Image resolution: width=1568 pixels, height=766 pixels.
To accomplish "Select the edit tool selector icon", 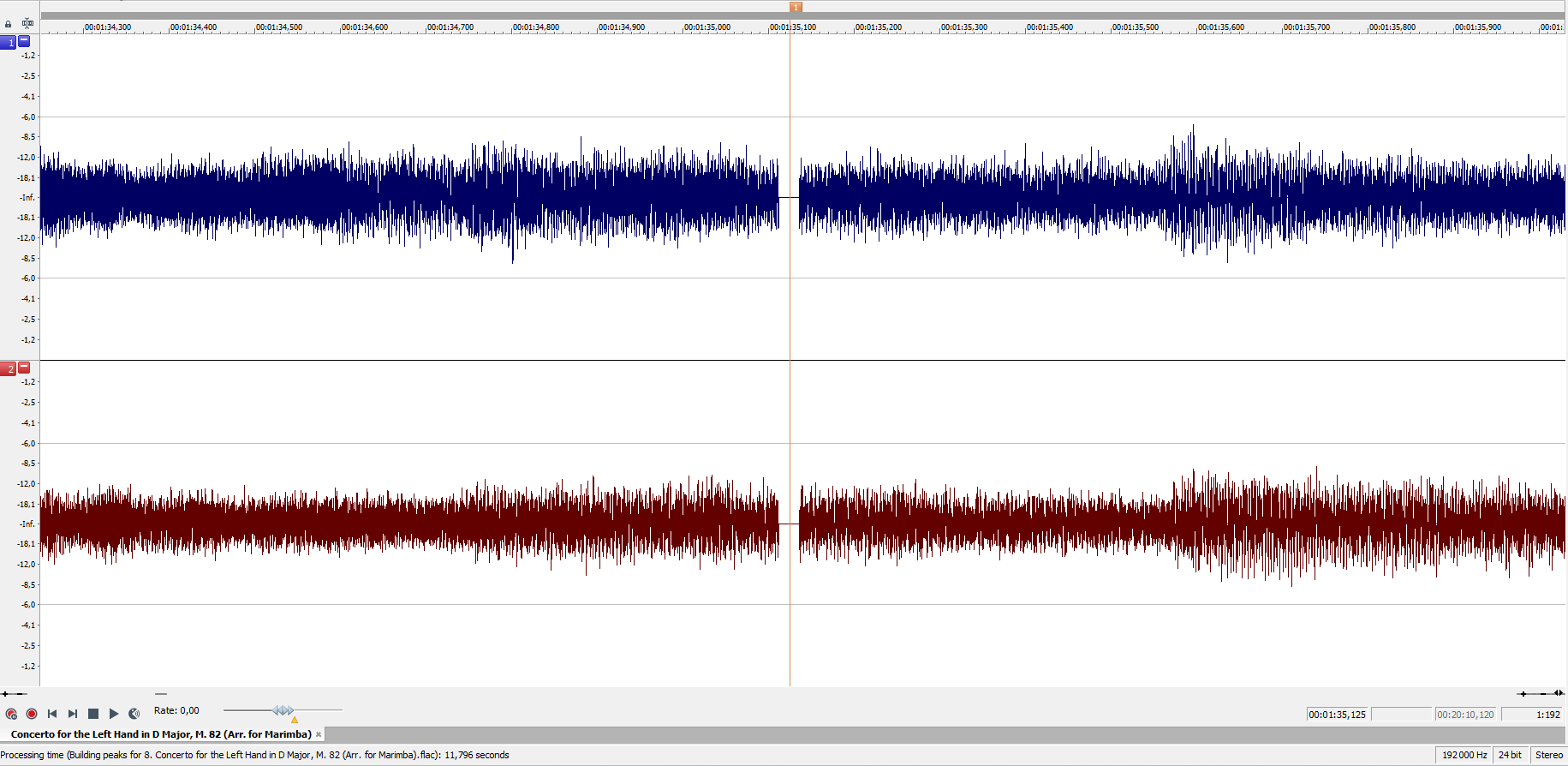I will click(27, 24).
